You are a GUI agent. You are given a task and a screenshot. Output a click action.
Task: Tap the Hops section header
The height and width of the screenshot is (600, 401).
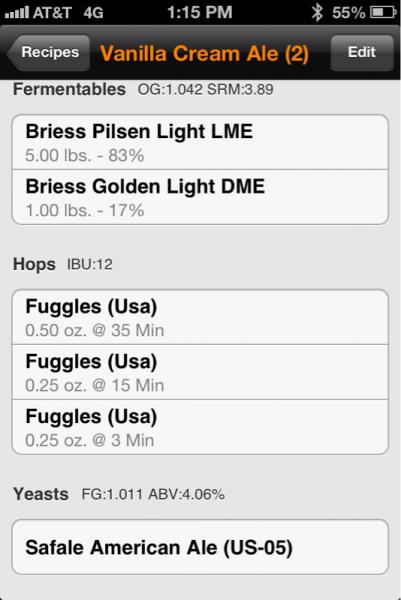pyautogui.click(x=34, y=264)
